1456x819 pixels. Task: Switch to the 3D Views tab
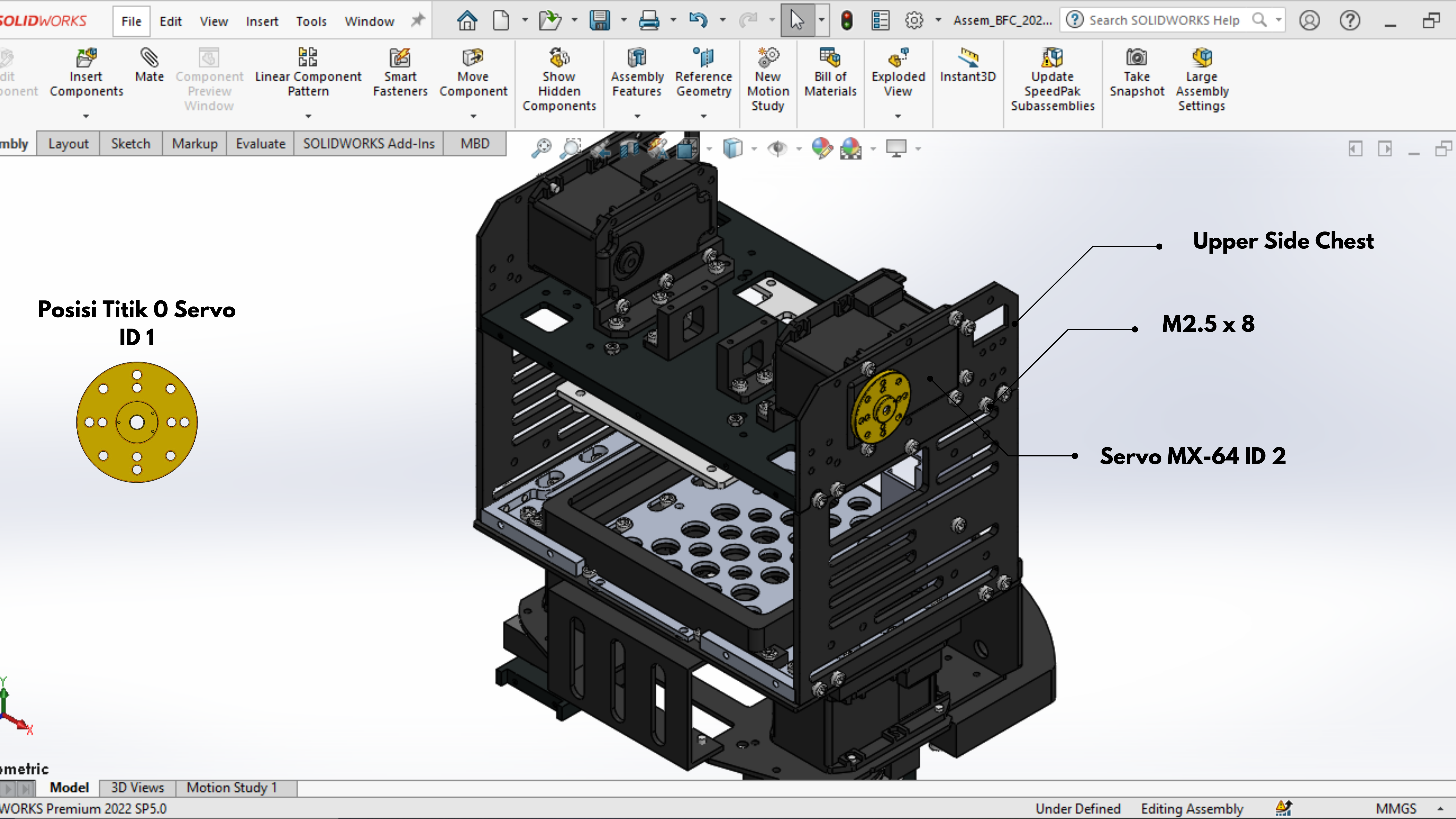[x=137, y=787]
